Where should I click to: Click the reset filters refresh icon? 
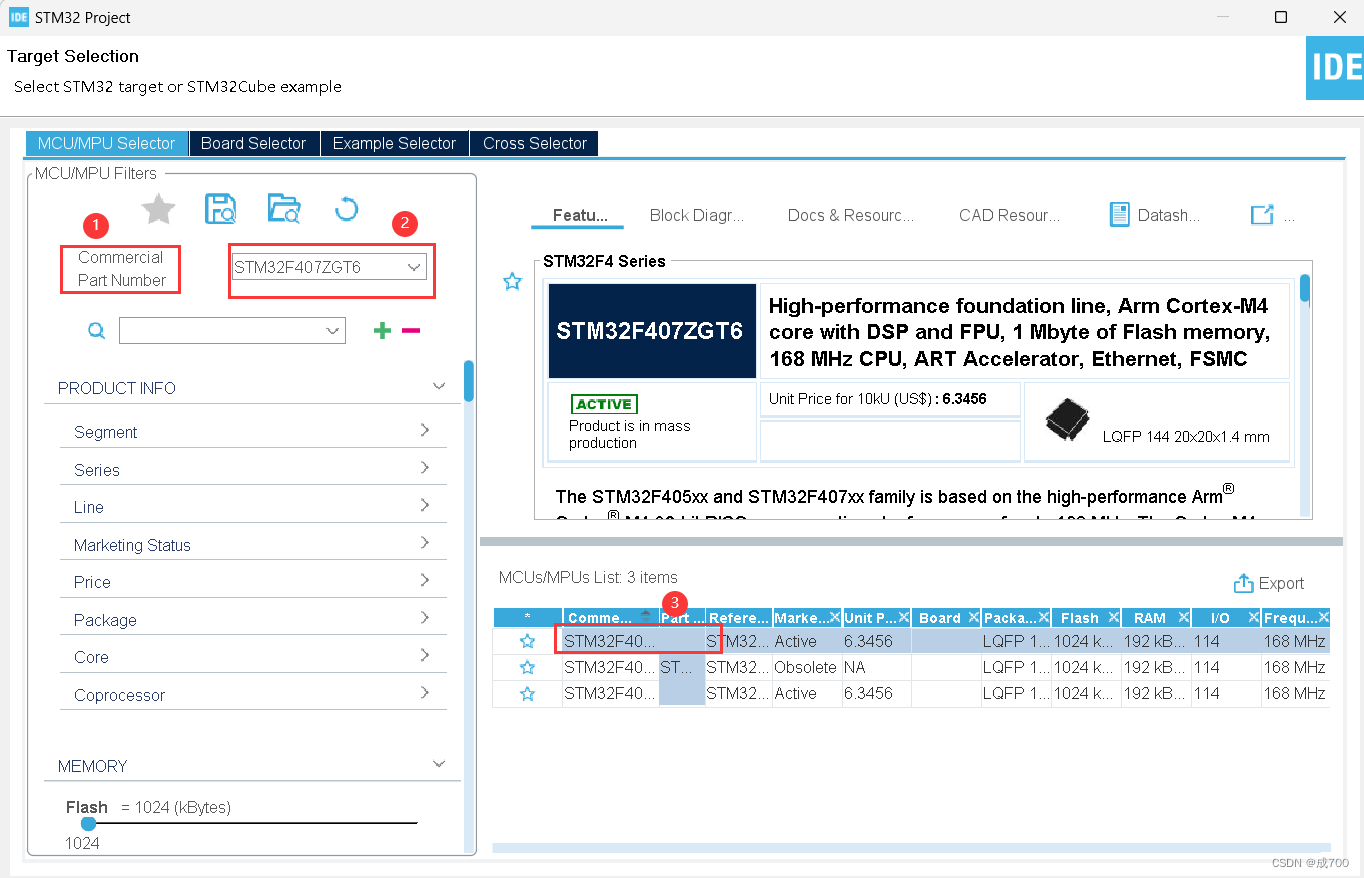pos(346,209)
